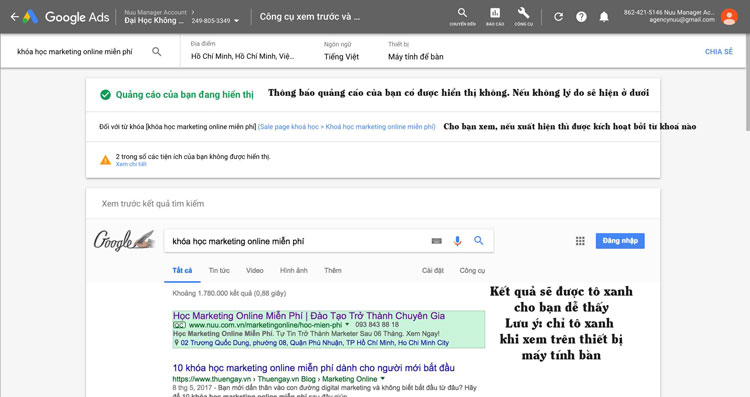The image size is (750, 397).
Task: Open help via question mark icon
Action: coord(581,17)
